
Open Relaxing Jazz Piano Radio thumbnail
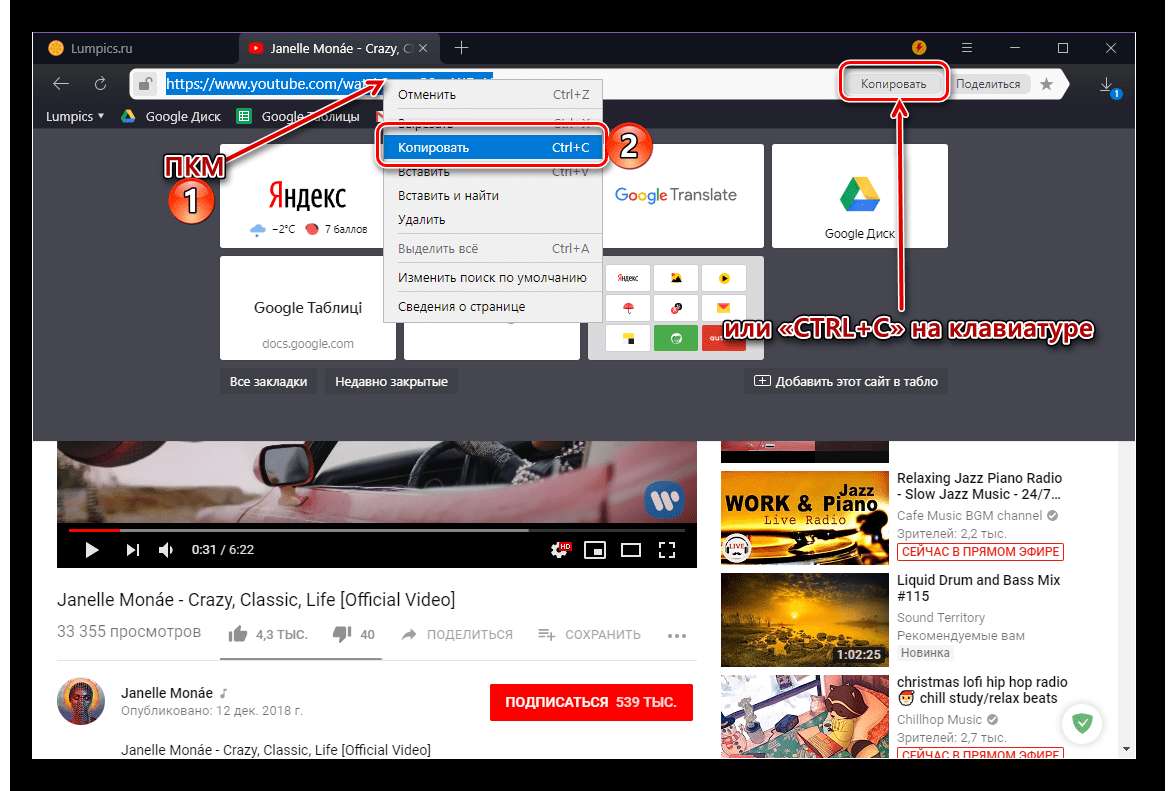[x=804, y=518]
